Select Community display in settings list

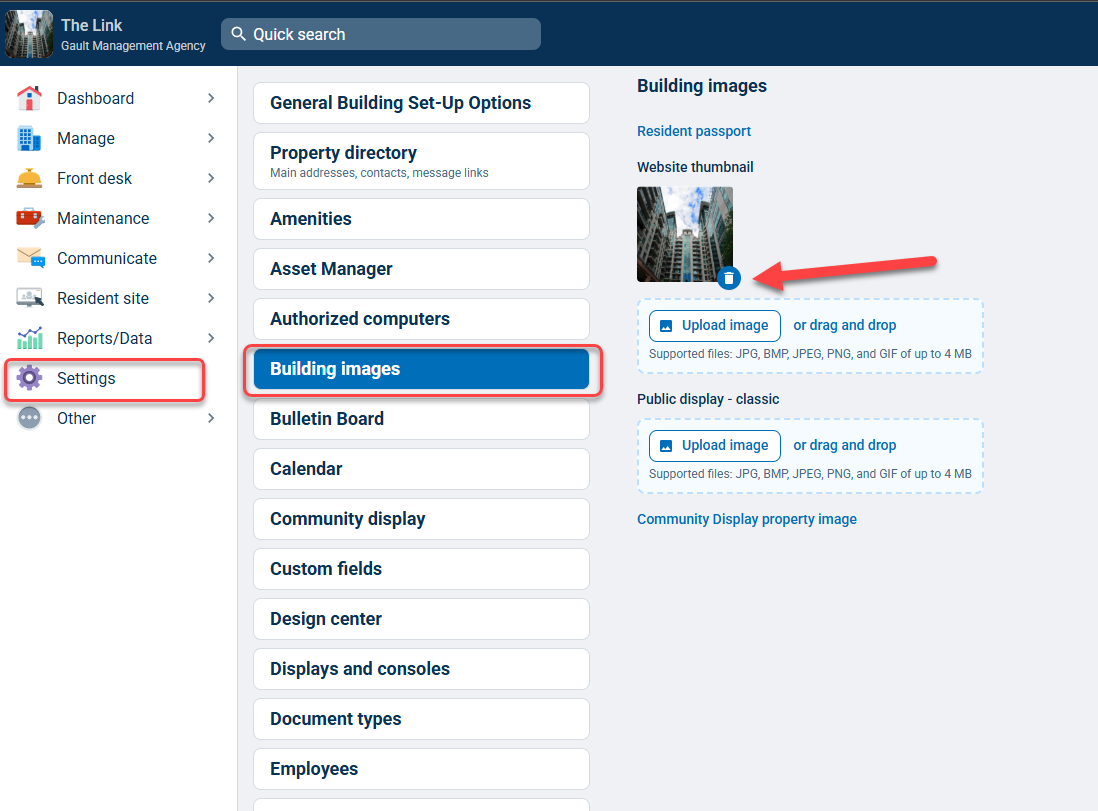pos(421,519)
